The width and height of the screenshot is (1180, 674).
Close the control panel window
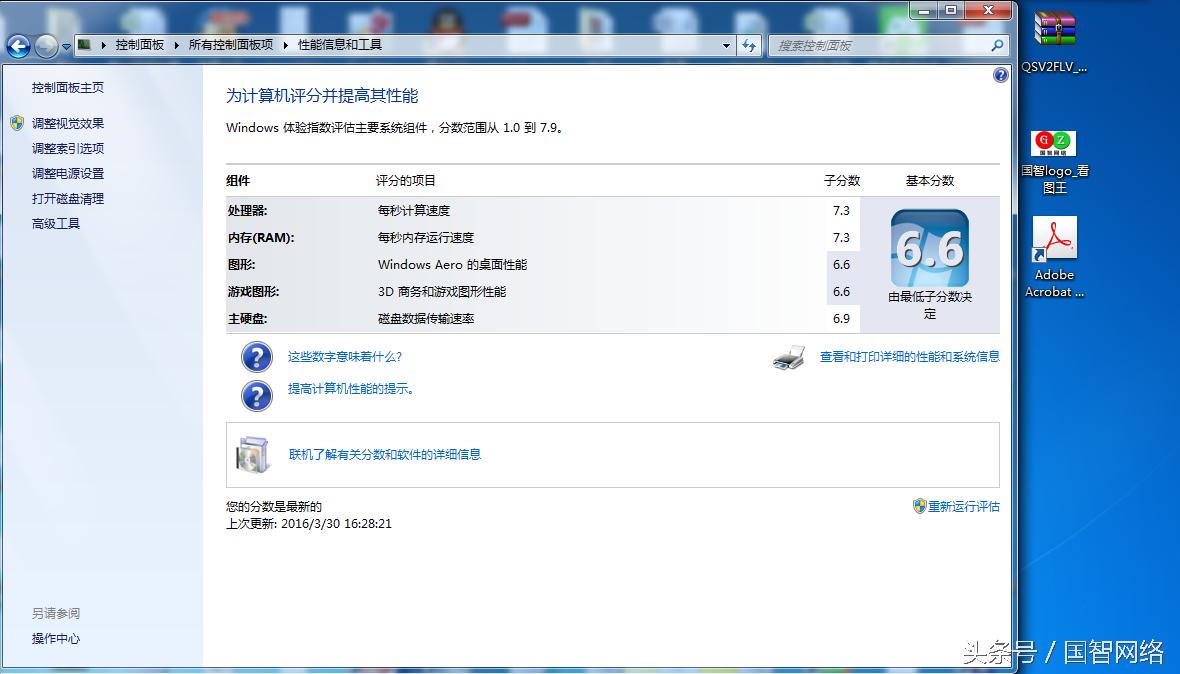pos(989,11)
